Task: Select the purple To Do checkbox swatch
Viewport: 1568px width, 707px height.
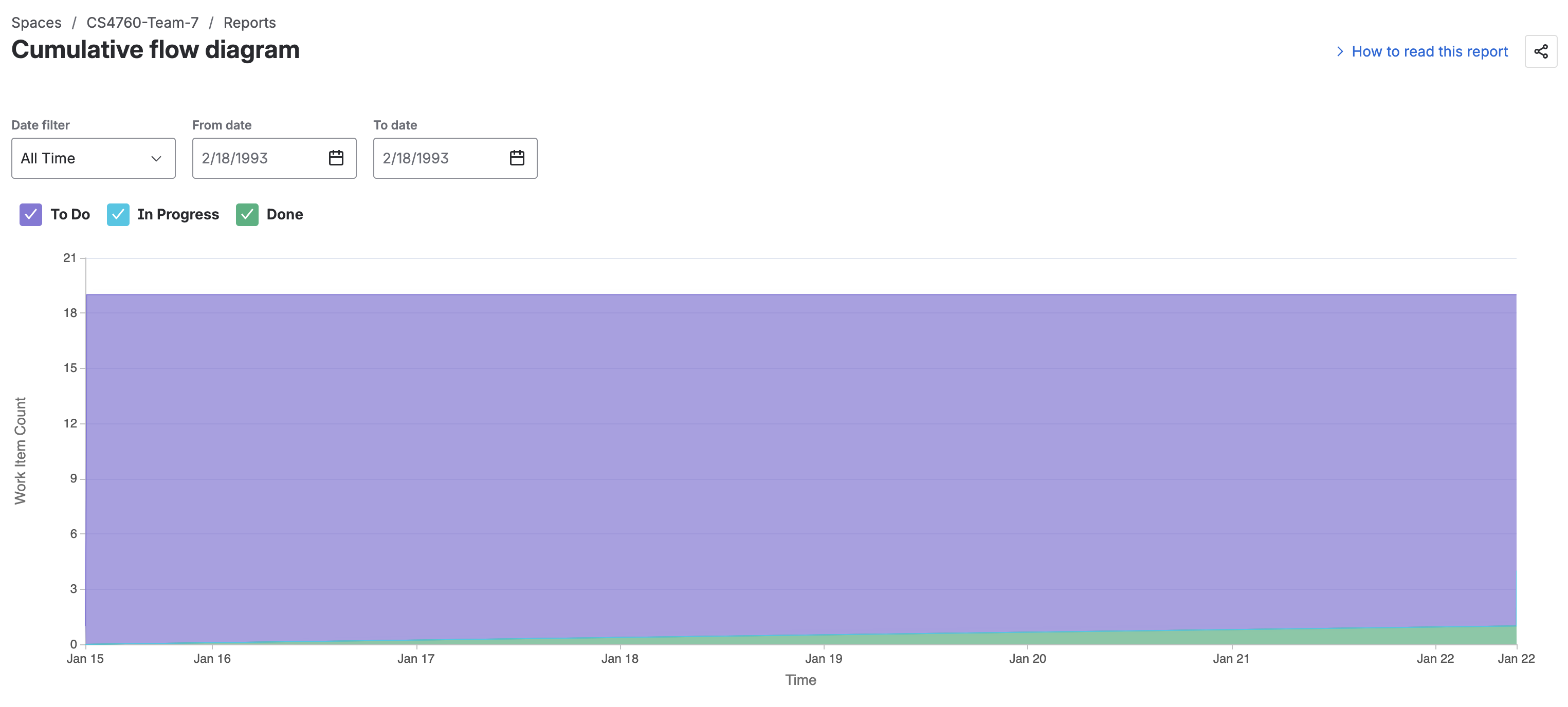Action: [30, 214]
